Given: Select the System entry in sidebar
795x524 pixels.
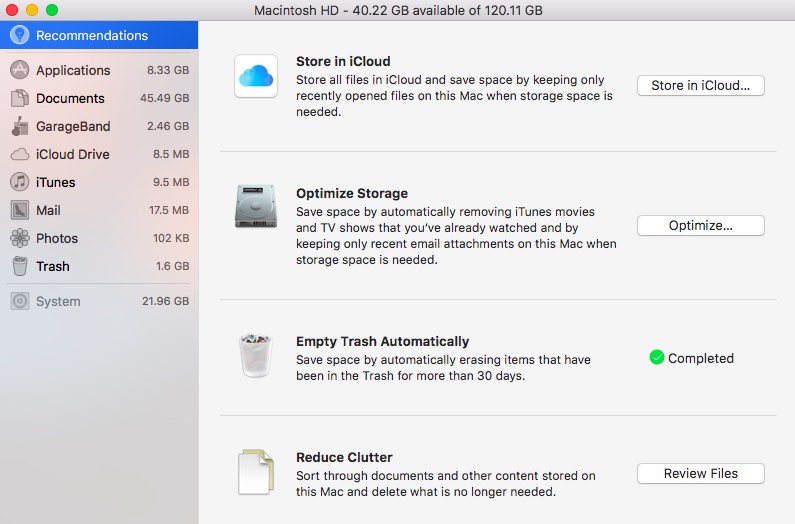Looking at the screenshot, I should (58, 301).
